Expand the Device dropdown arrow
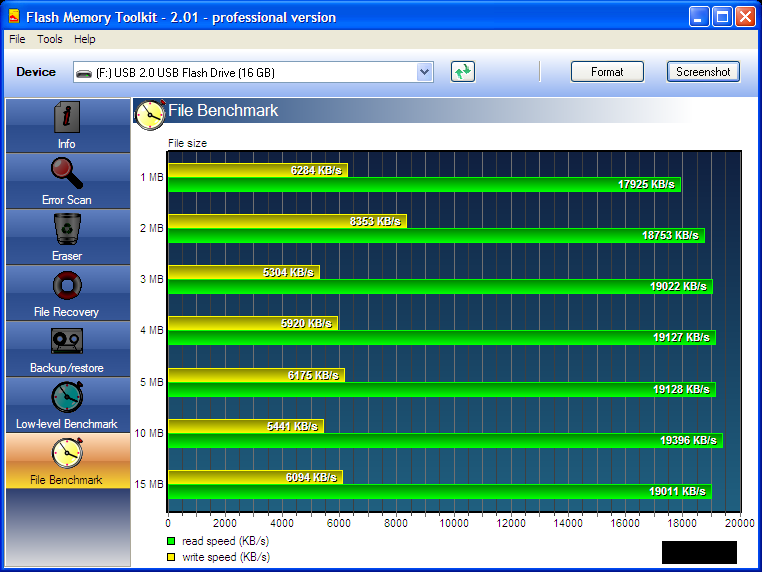 (424, 72)
